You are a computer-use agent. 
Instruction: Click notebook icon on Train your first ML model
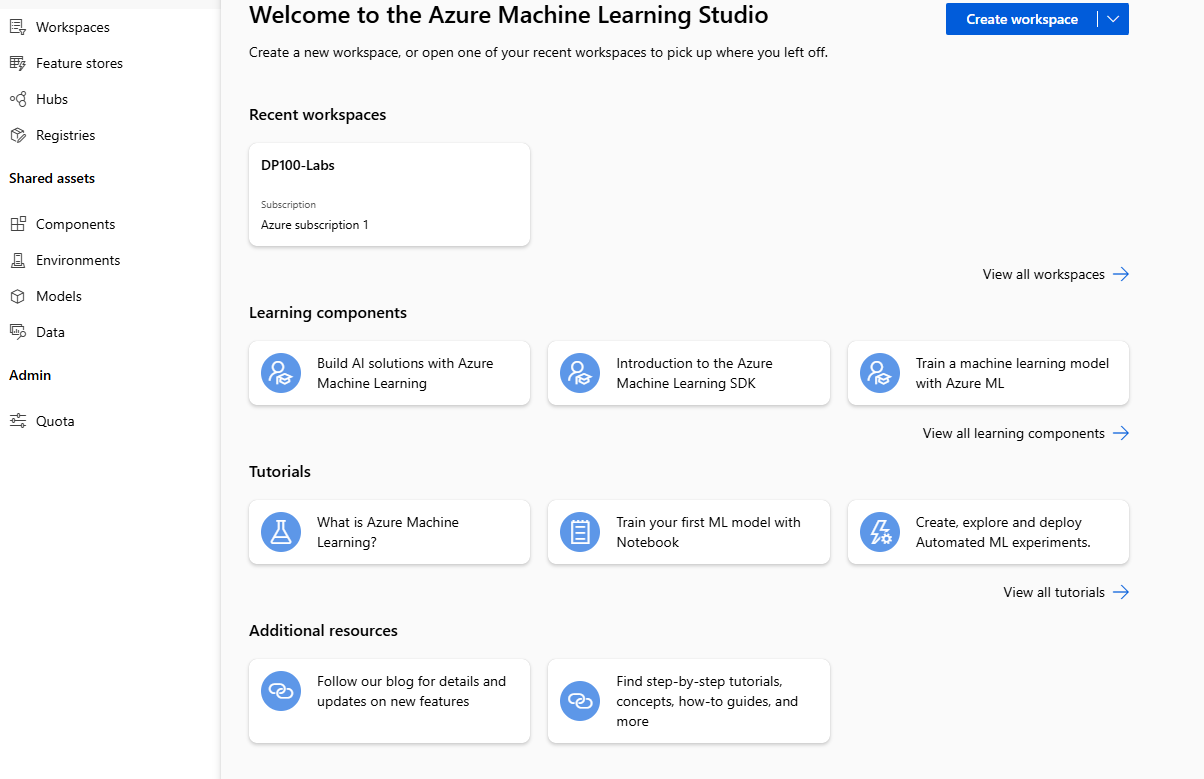580,532
